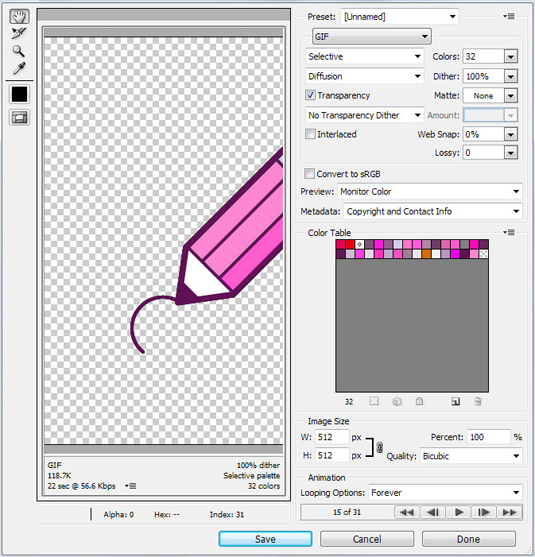Select the Slice Select tool

coord(18,33)
